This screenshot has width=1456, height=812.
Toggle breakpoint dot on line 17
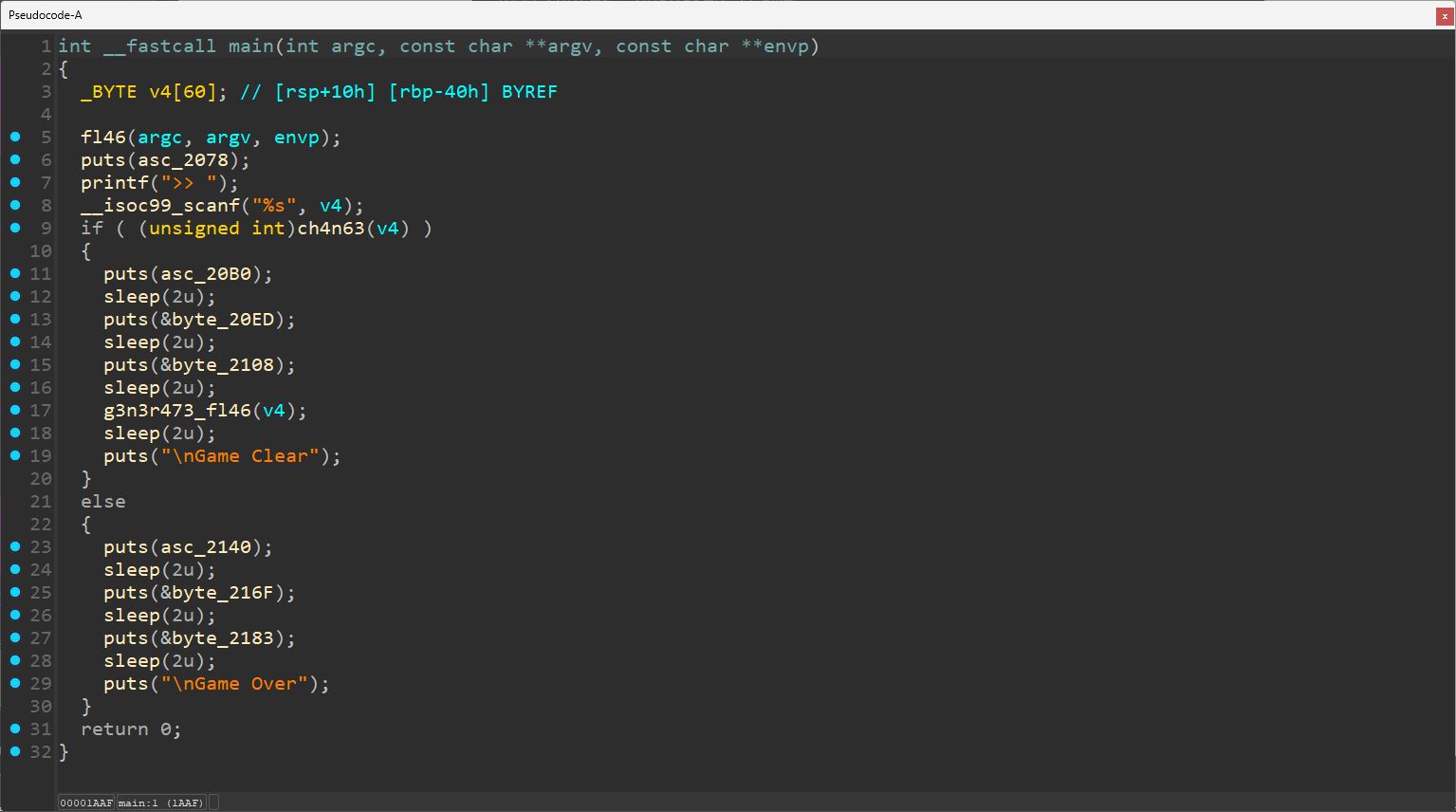(x=15, y=410)
